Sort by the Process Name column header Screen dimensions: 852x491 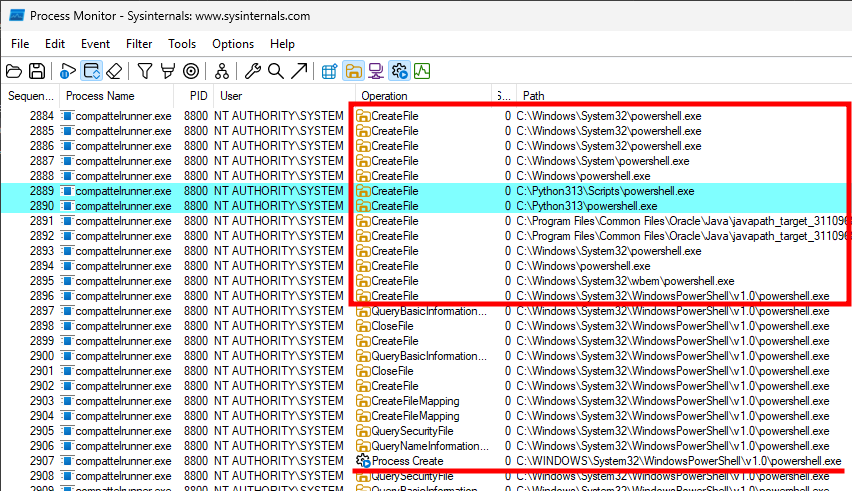pos(116,96)
